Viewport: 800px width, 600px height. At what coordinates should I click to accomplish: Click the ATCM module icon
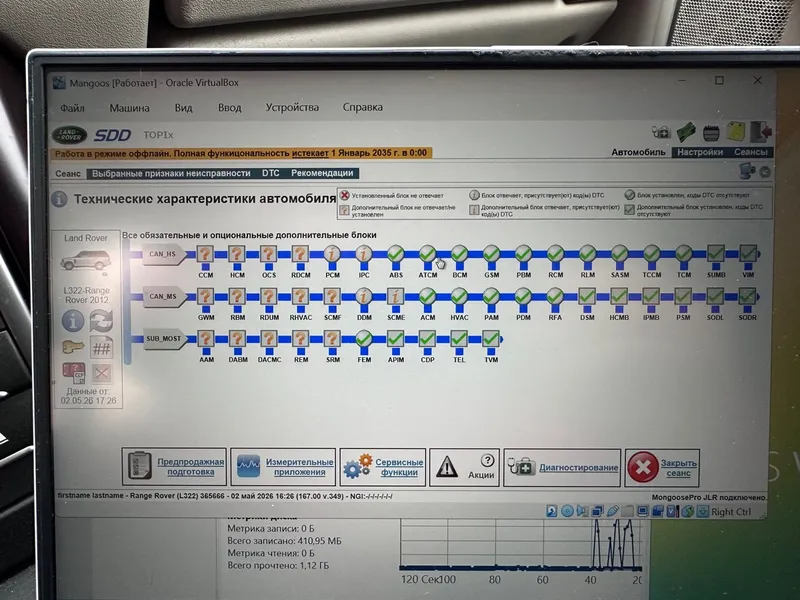click(x=428, y=254)
